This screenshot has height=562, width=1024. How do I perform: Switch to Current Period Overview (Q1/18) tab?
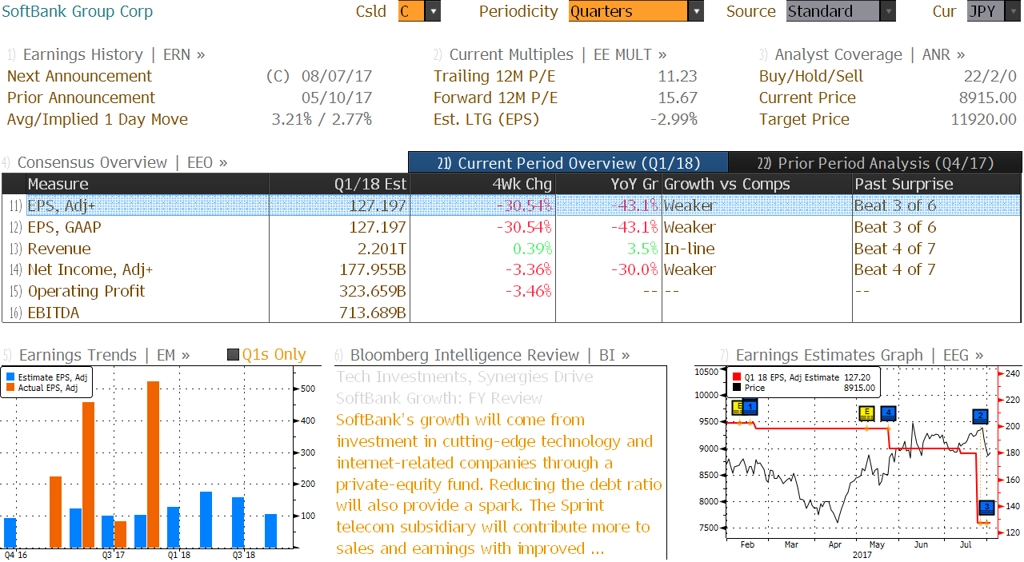point(568,163)
